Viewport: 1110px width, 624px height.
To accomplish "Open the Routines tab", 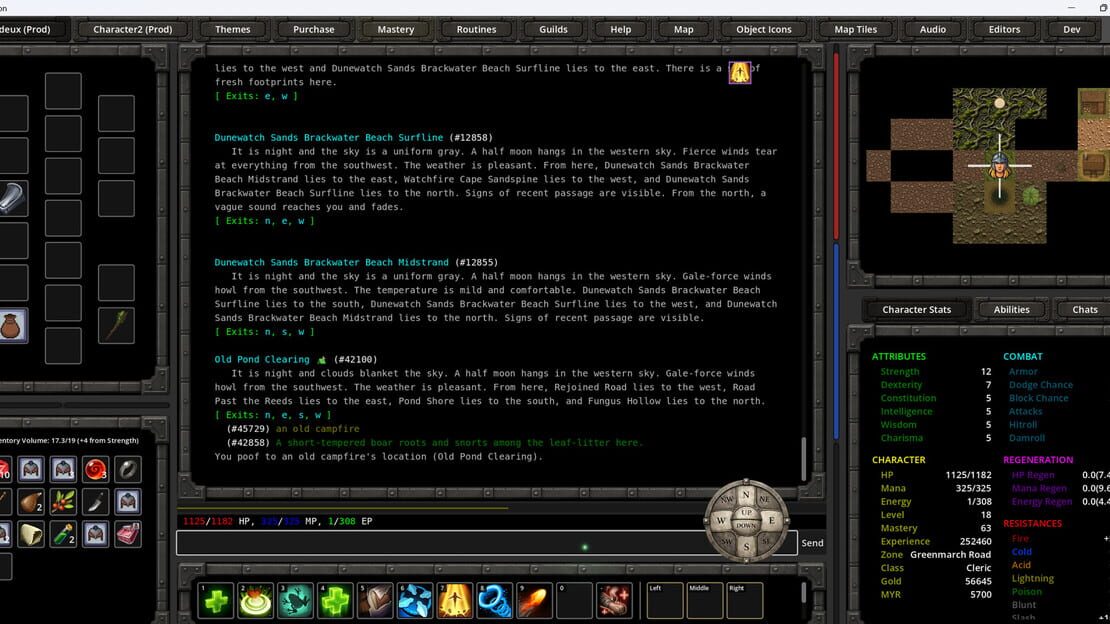I will [476, 29].
